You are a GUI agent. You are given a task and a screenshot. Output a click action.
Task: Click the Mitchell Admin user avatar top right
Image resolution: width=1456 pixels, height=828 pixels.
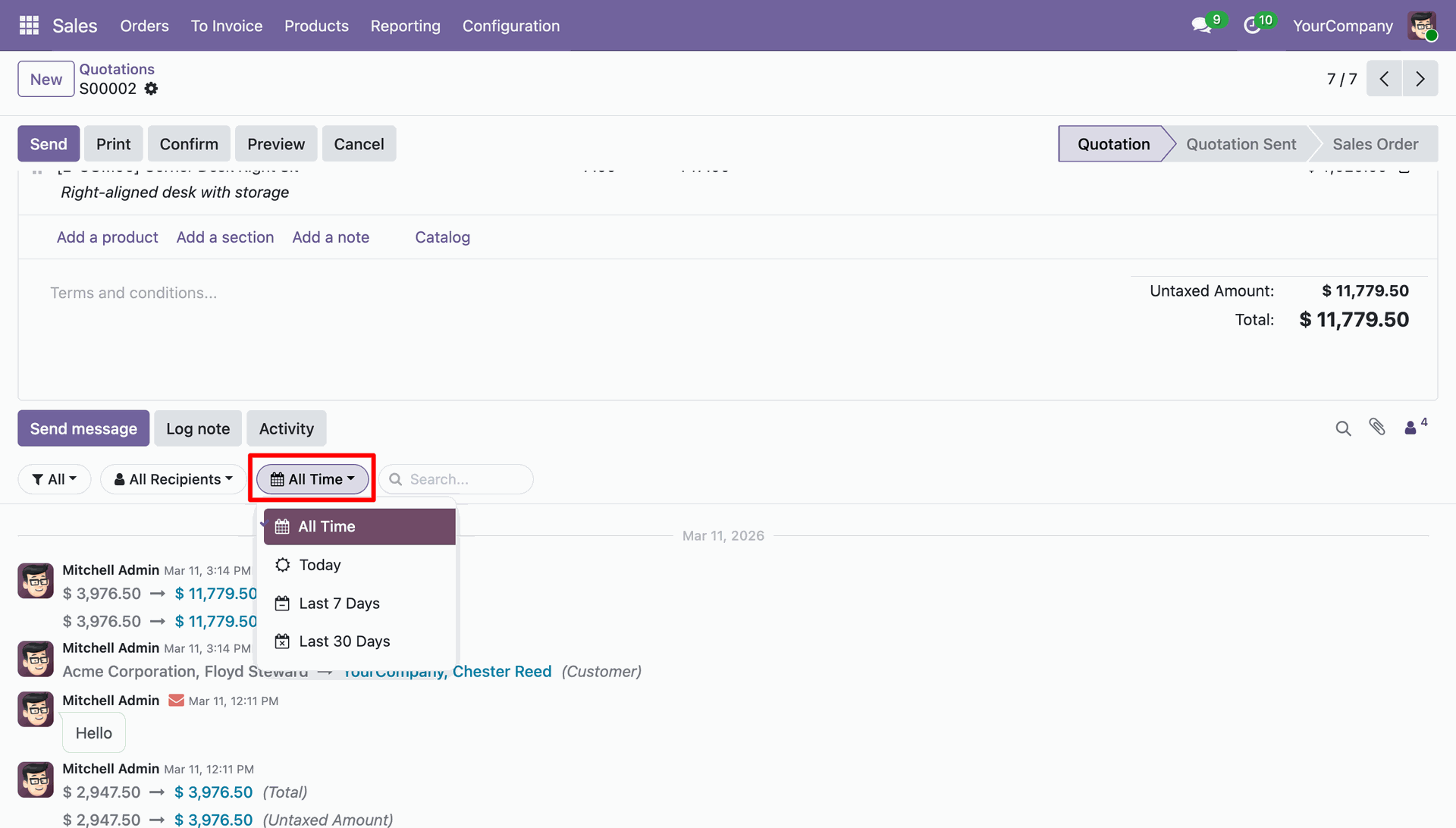tap(1422, 25)
